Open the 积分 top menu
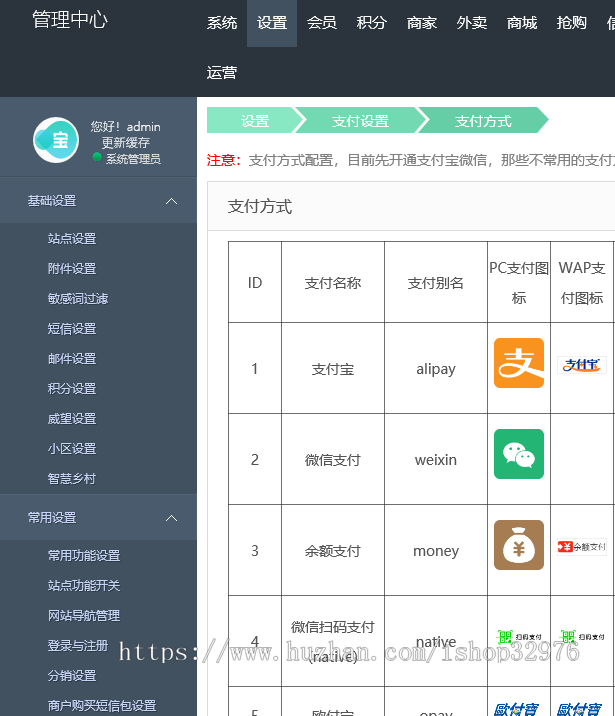 coord(372,23)
